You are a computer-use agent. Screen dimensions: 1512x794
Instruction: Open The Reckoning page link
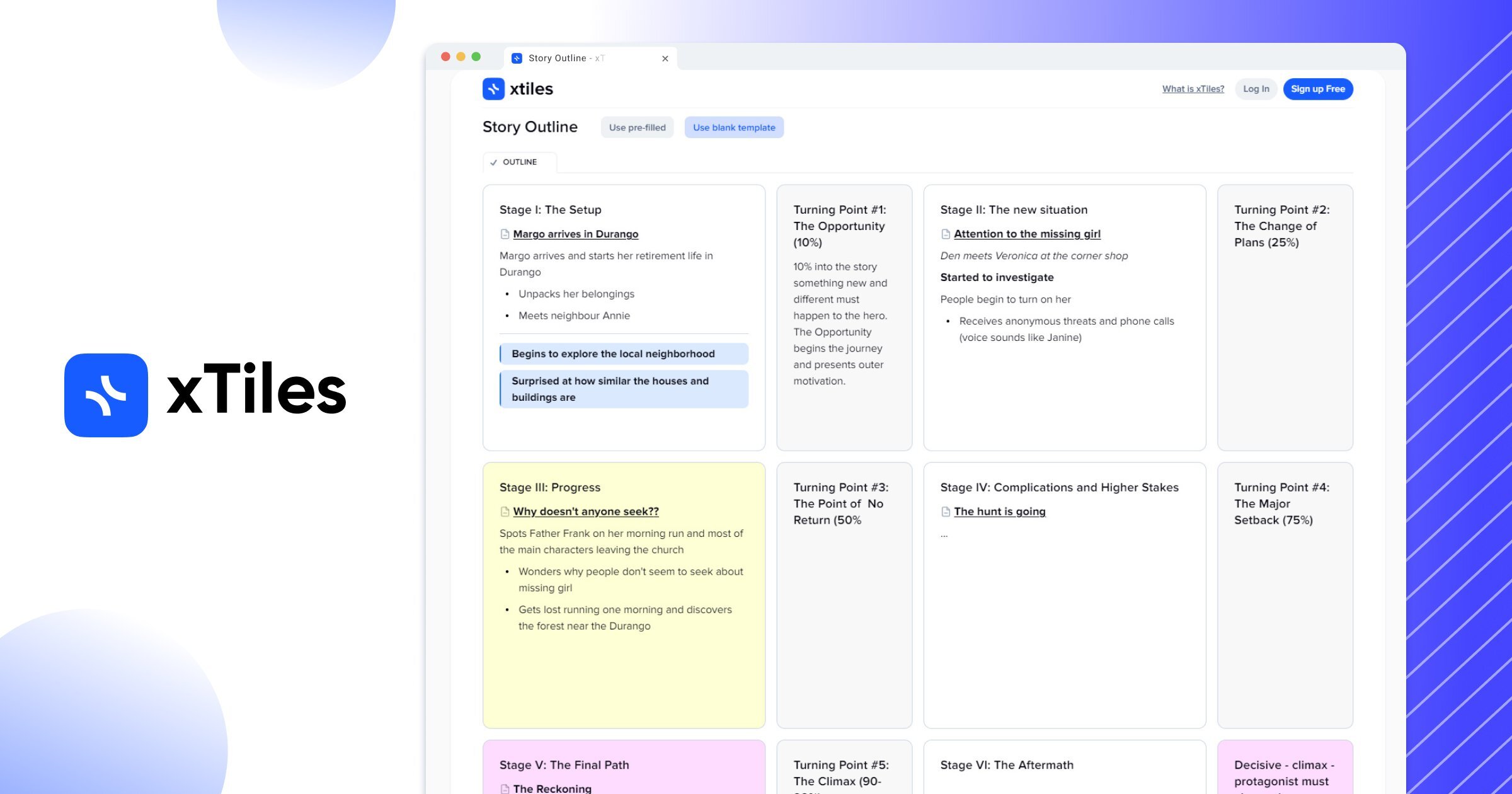[553, 788]
